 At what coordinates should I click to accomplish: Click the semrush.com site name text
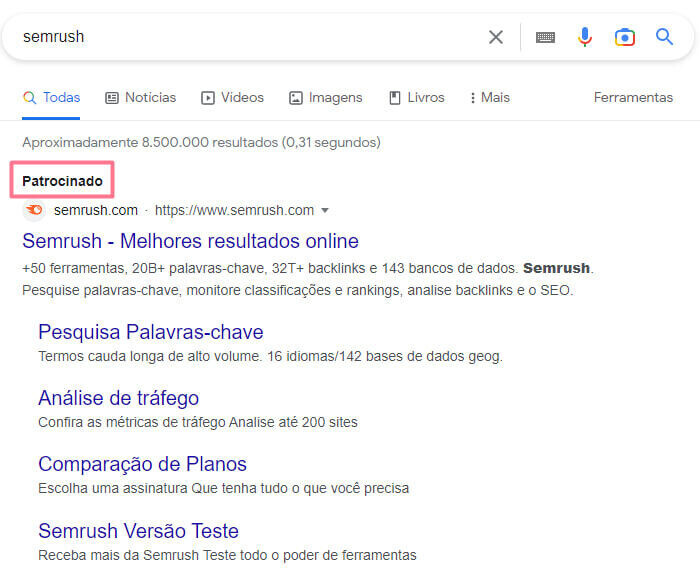point(96,210)
